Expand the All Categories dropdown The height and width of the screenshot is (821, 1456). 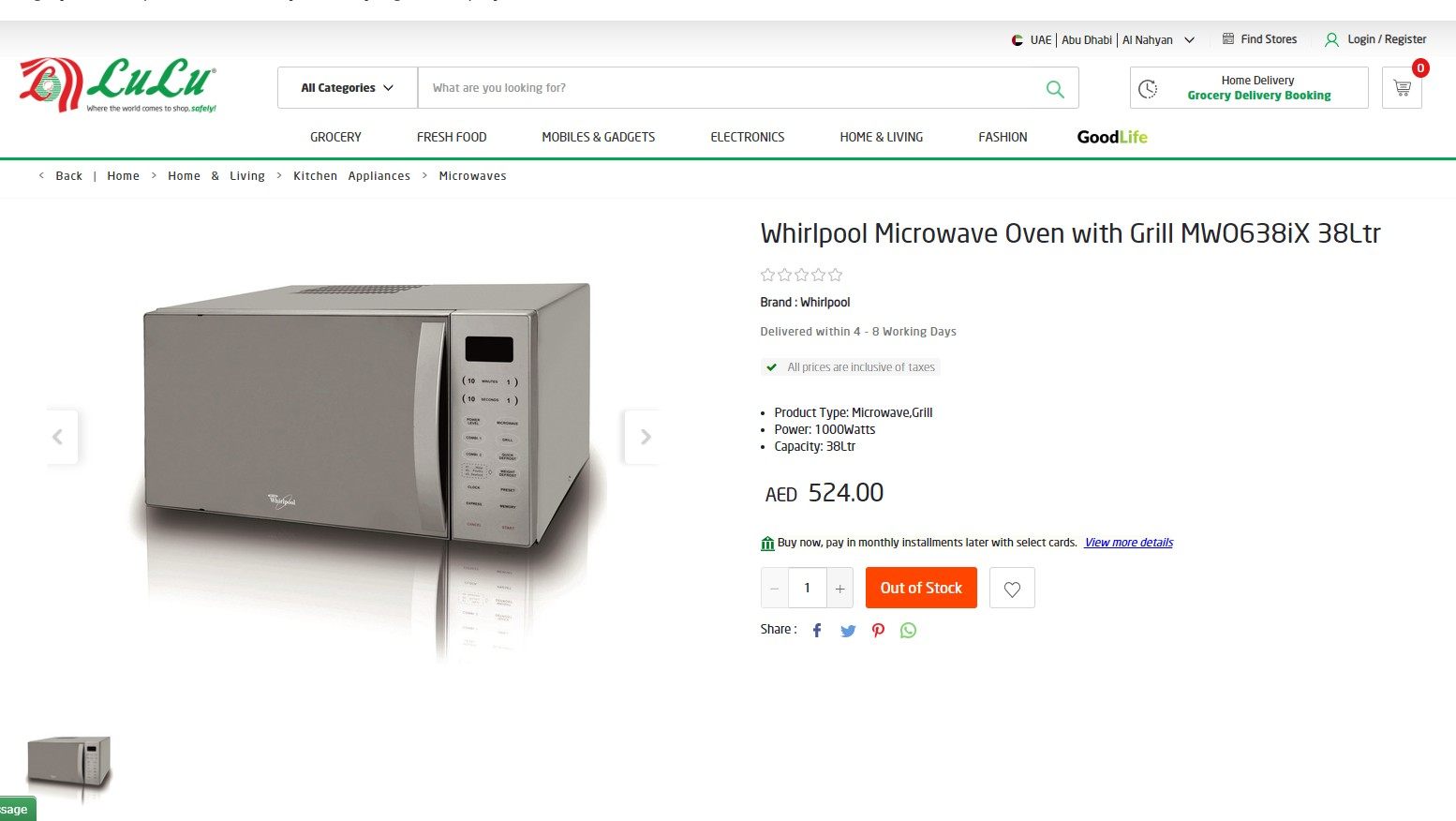pos(348,88)
